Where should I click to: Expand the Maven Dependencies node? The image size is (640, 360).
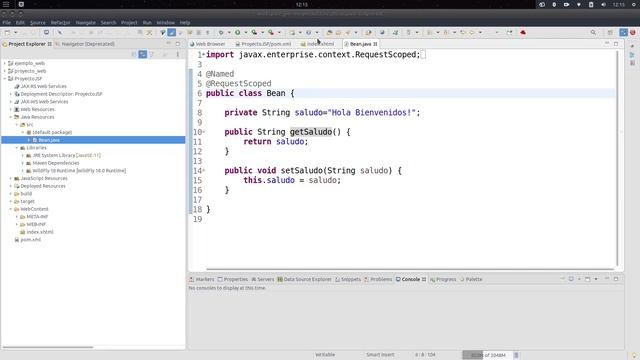[23, 163]
